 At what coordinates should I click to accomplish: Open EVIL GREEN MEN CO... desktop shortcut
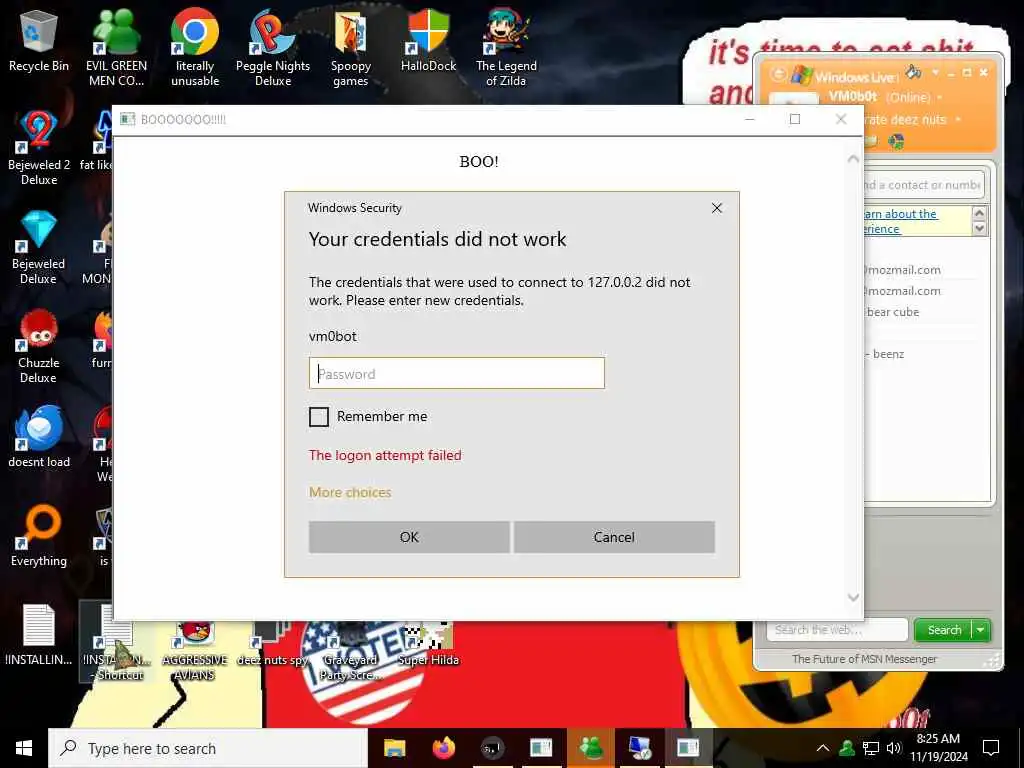(116, 47)
